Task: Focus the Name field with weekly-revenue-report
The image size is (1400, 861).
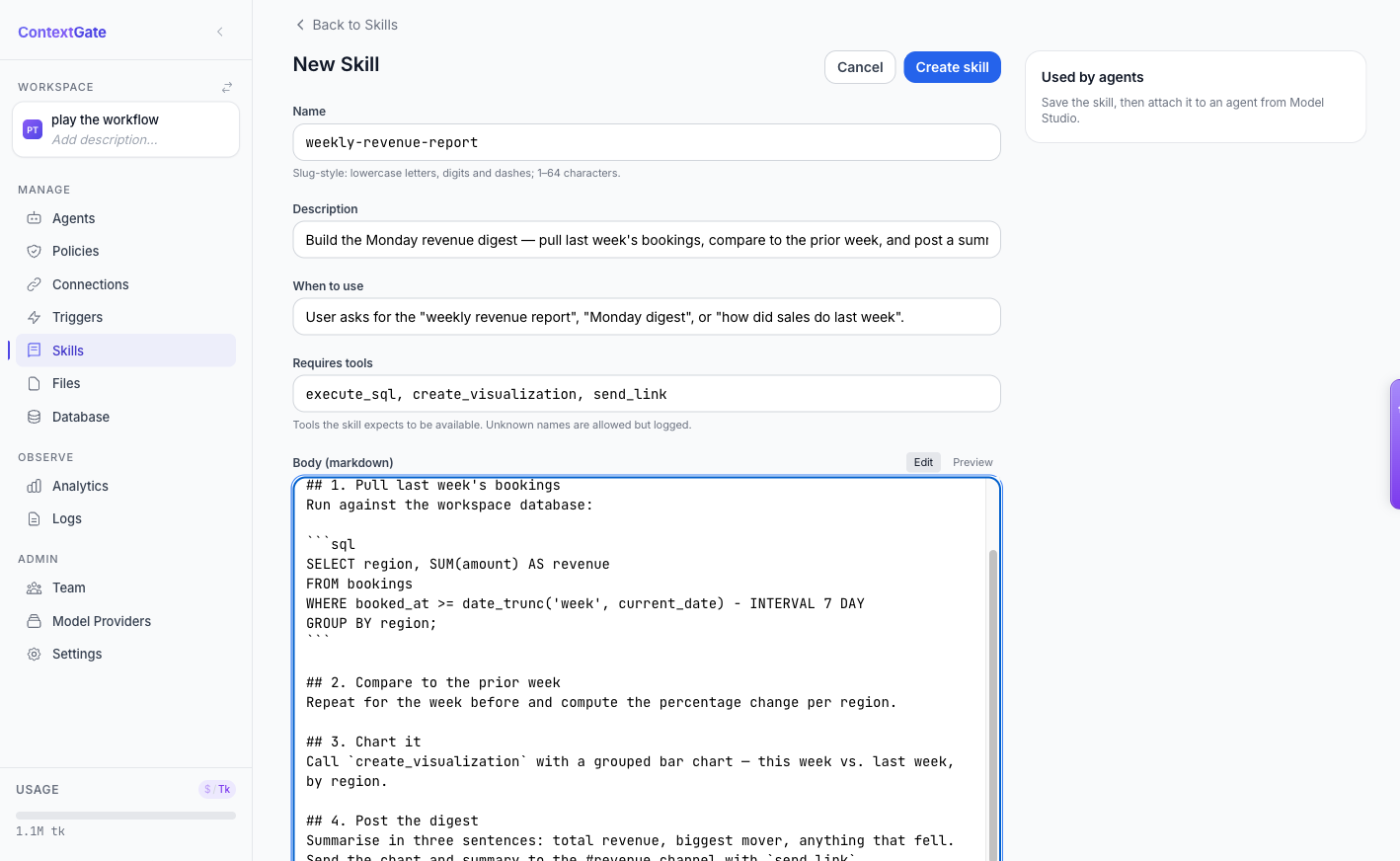Action: click(x=647, y=142)
